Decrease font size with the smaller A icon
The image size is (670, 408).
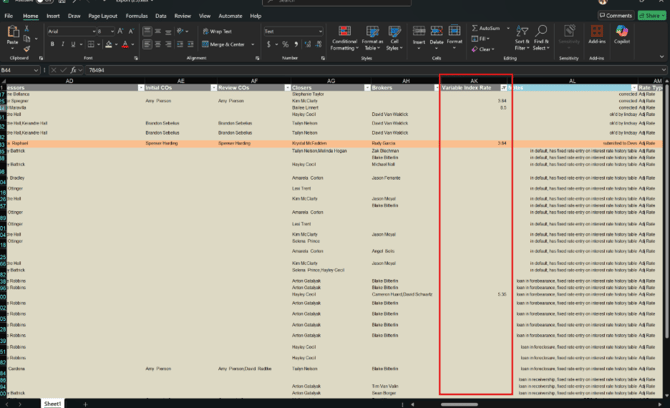[131, 31]
